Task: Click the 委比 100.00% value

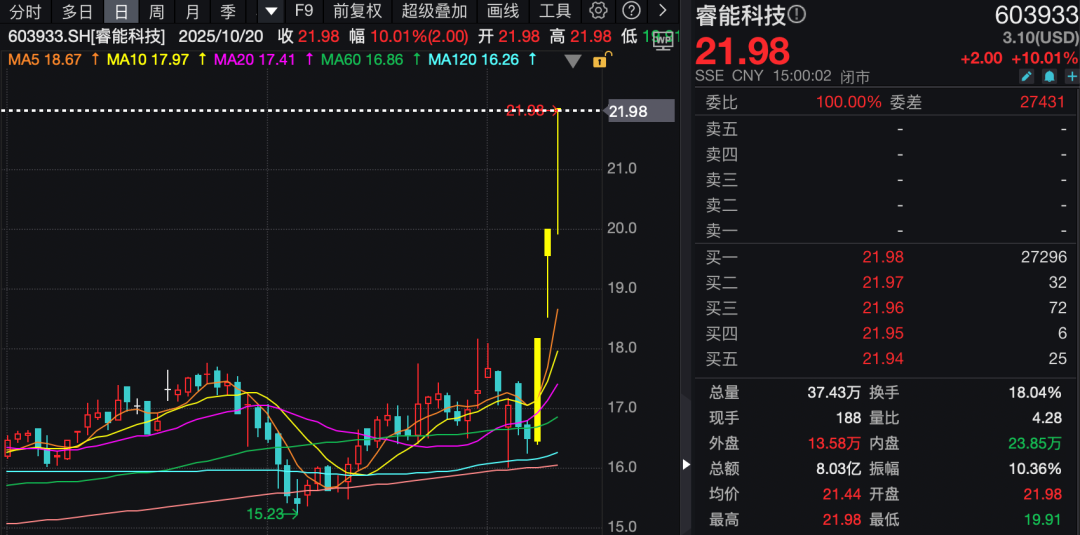Action: [x=849, y=103]
